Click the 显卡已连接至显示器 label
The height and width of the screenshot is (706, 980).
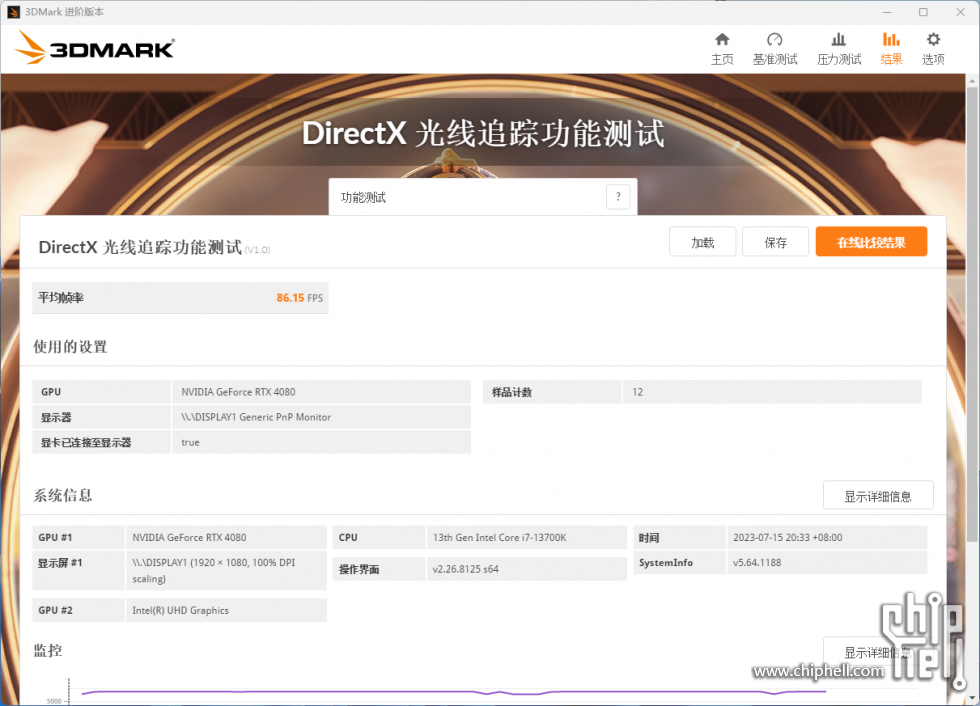point(86,442)
